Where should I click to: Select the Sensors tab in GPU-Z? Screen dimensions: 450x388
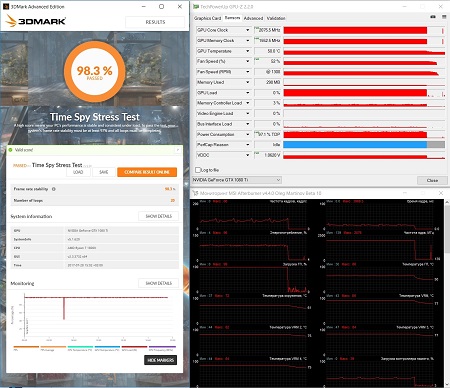click(x=232, y=18)
